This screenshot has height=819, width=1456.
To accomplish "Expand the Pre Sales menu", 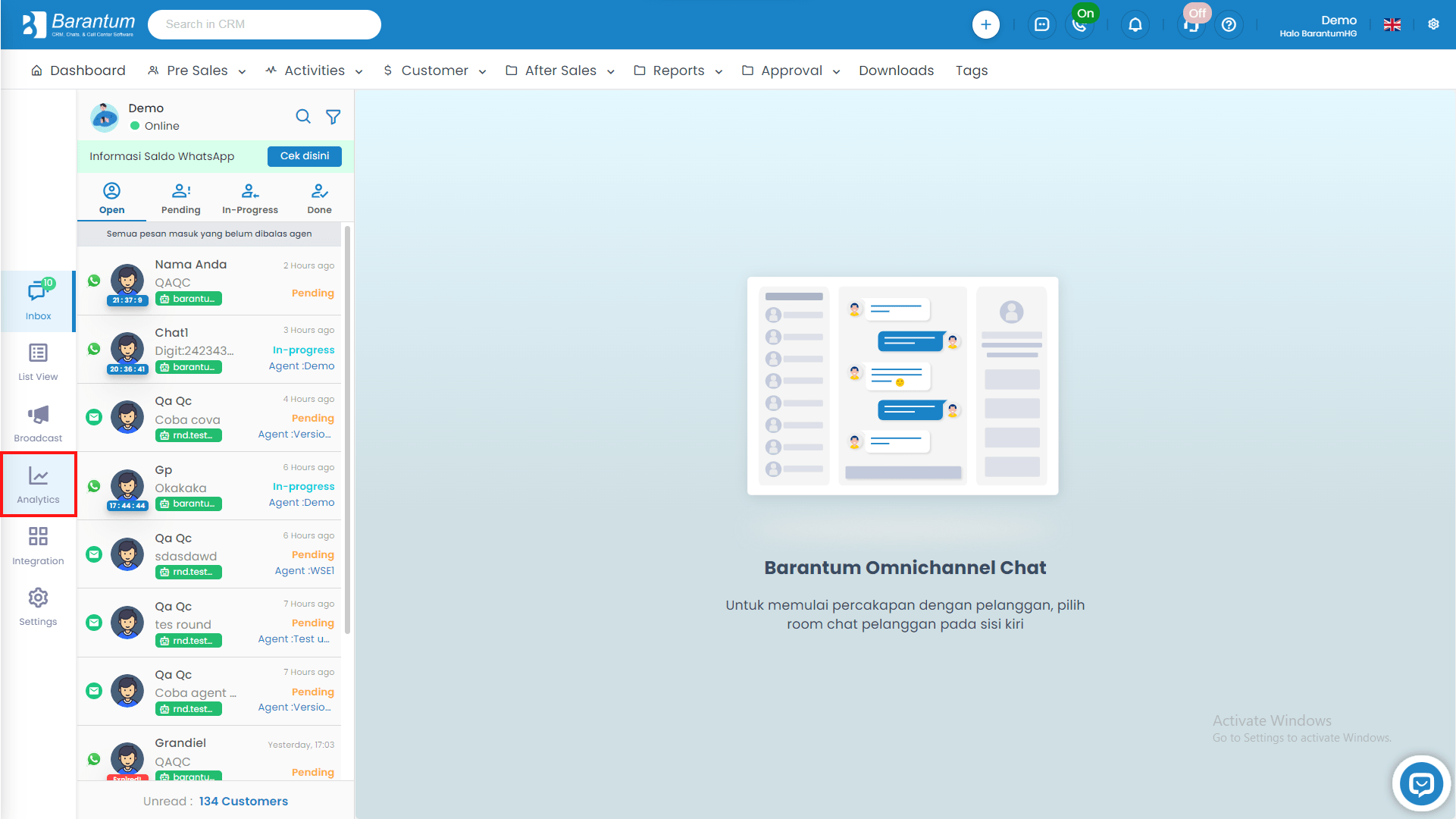I will tap(197, 71).
